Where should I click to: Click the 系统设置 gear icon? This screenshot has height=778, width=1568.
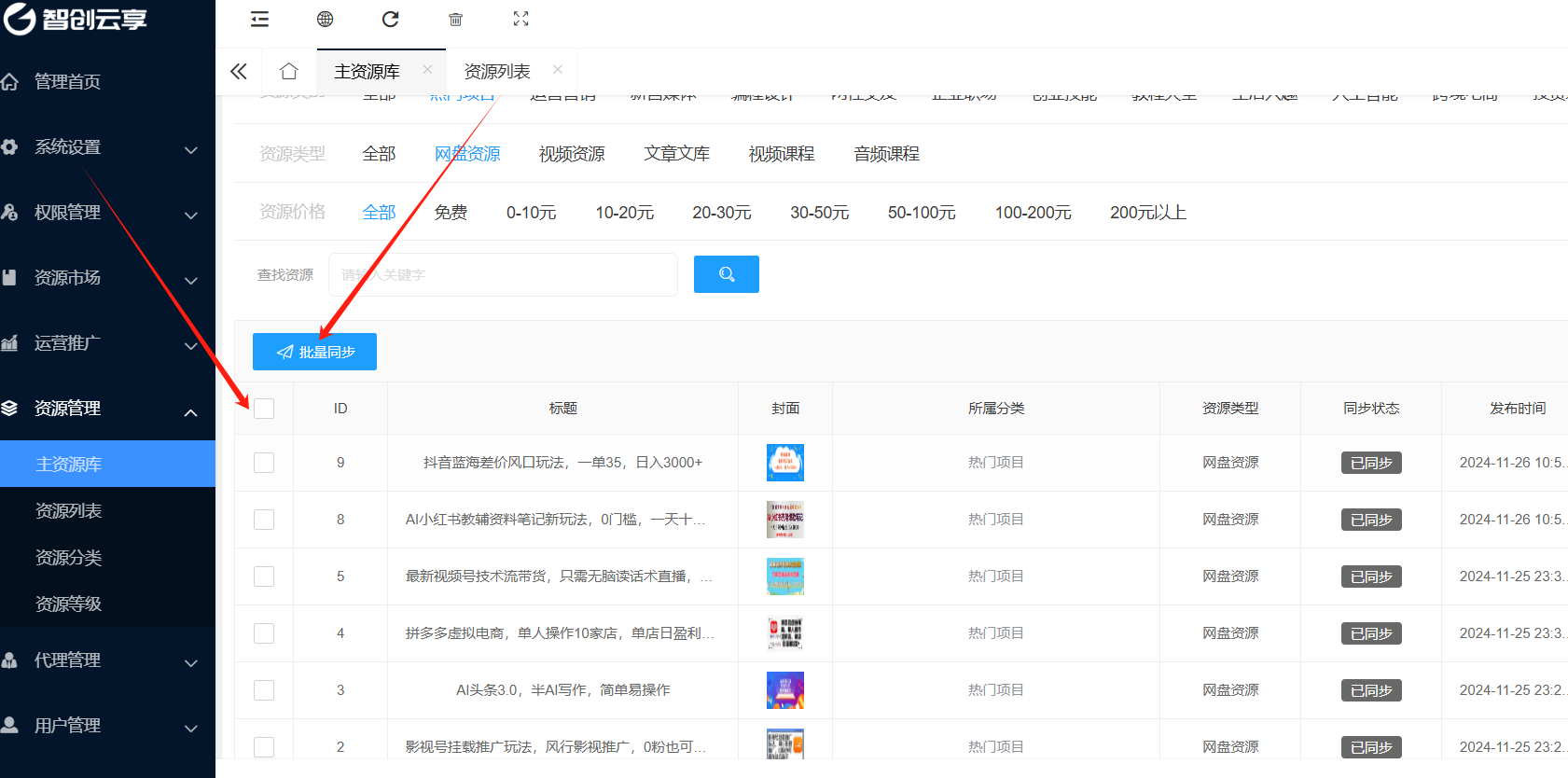(9, 146)
